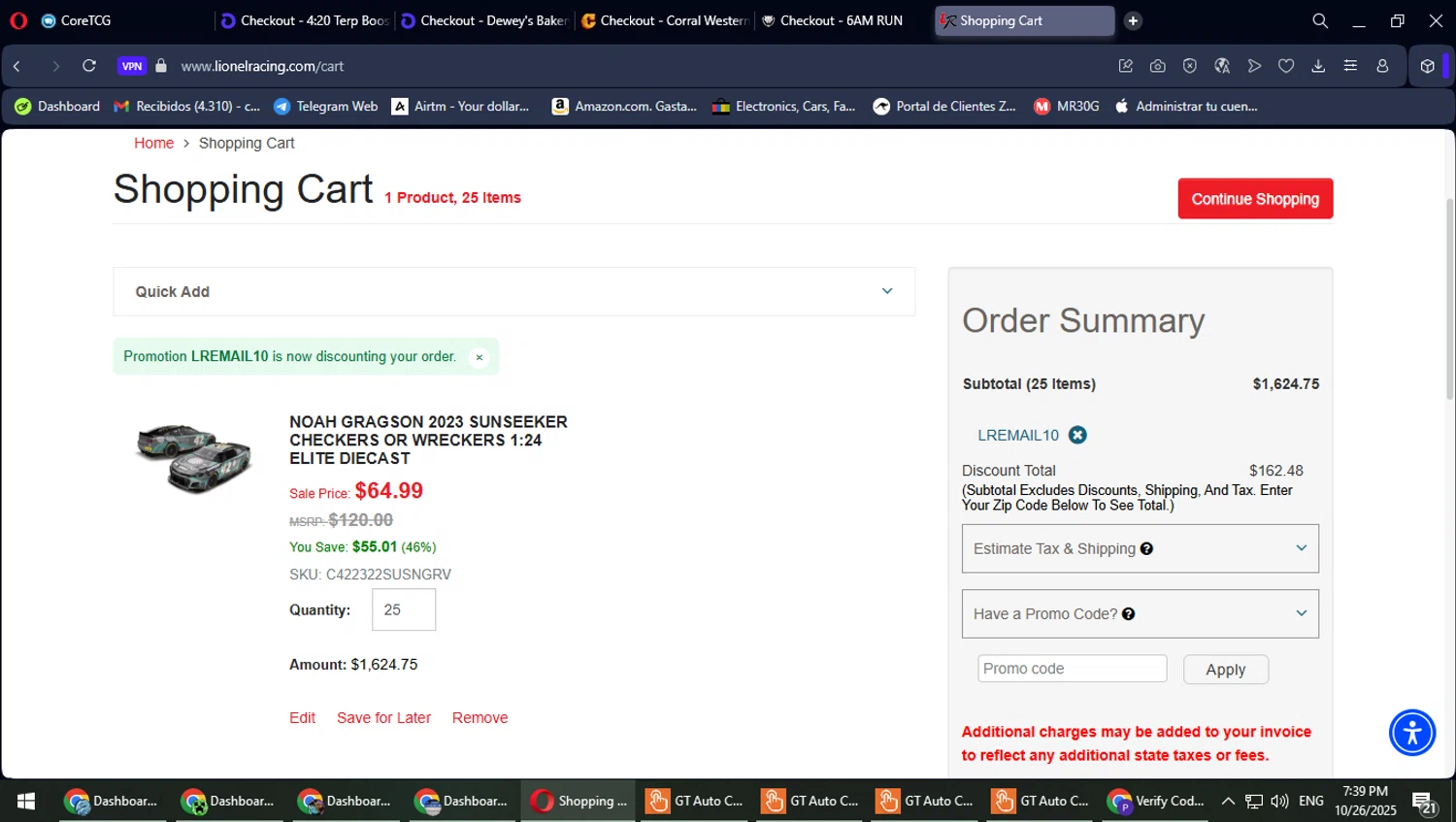Image resolution: width=1456 pixels, height=822 pixels.
Task: Open the Airtm bookmark
Action: tap(461, 107)
